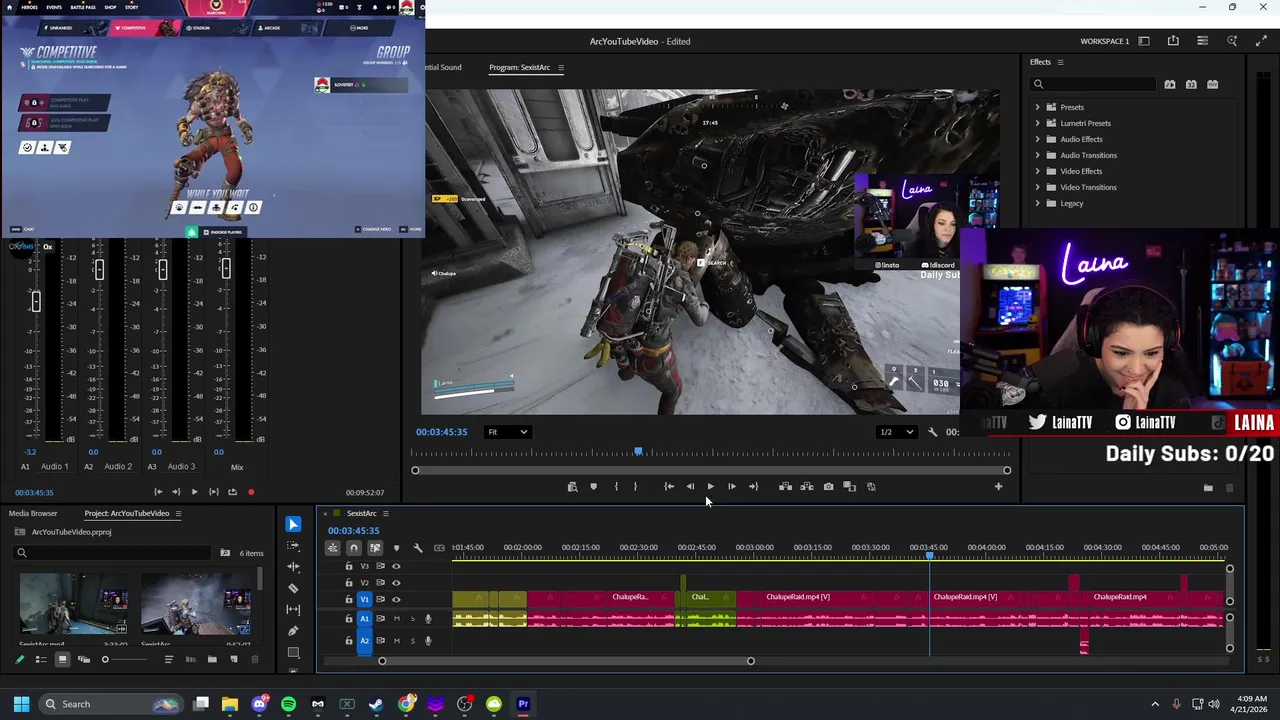Switch Project panel to freeform view
Screen dimensions: 1280x720
84,660
